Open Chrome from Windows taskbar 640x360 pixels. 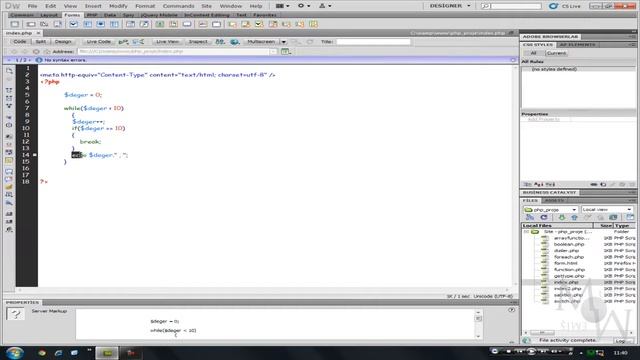pyautogui.click(x=42, y=353)
